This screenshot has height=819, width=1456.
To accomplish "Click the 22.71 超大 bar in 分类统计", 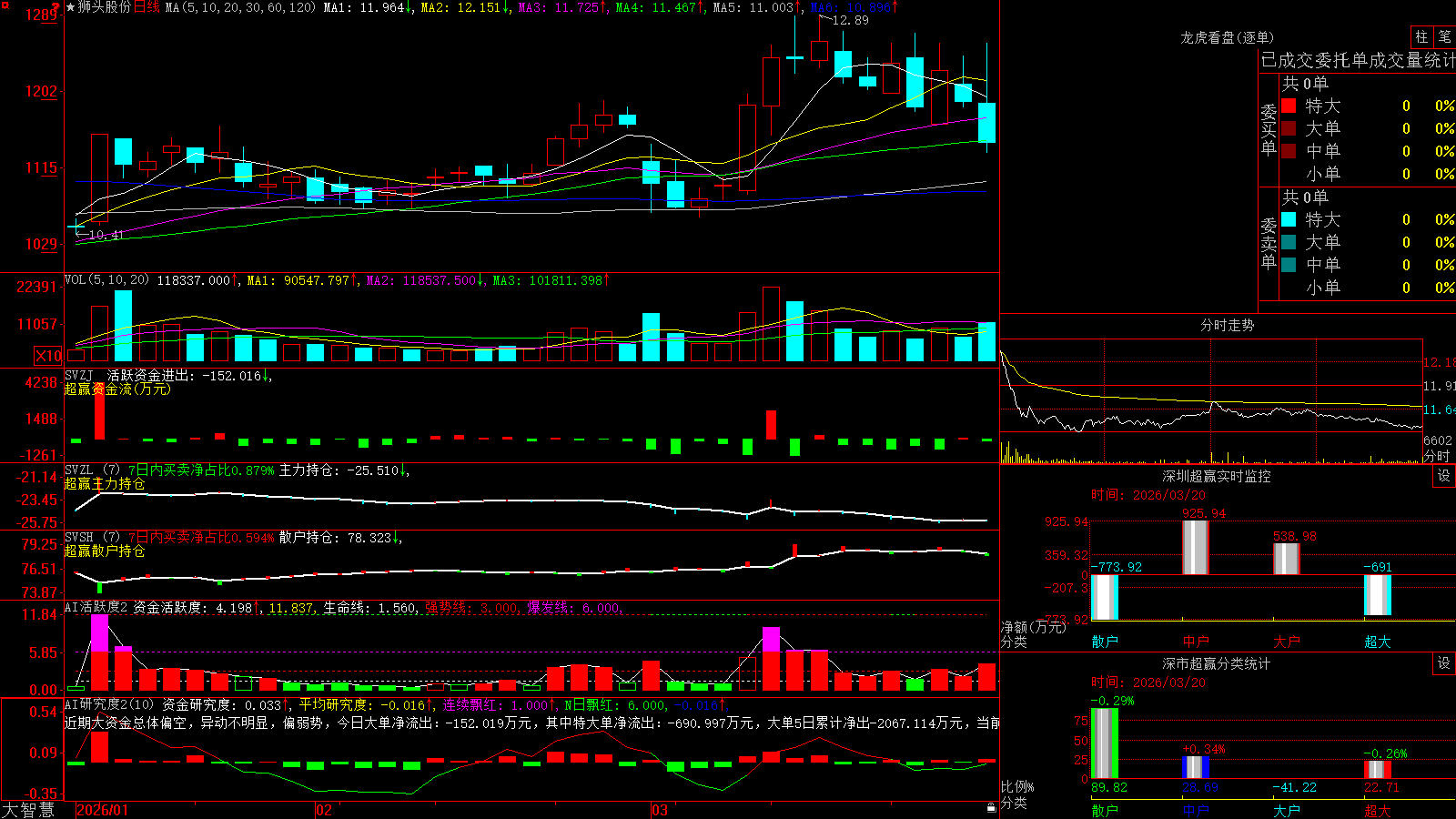I will (1378, 770).
